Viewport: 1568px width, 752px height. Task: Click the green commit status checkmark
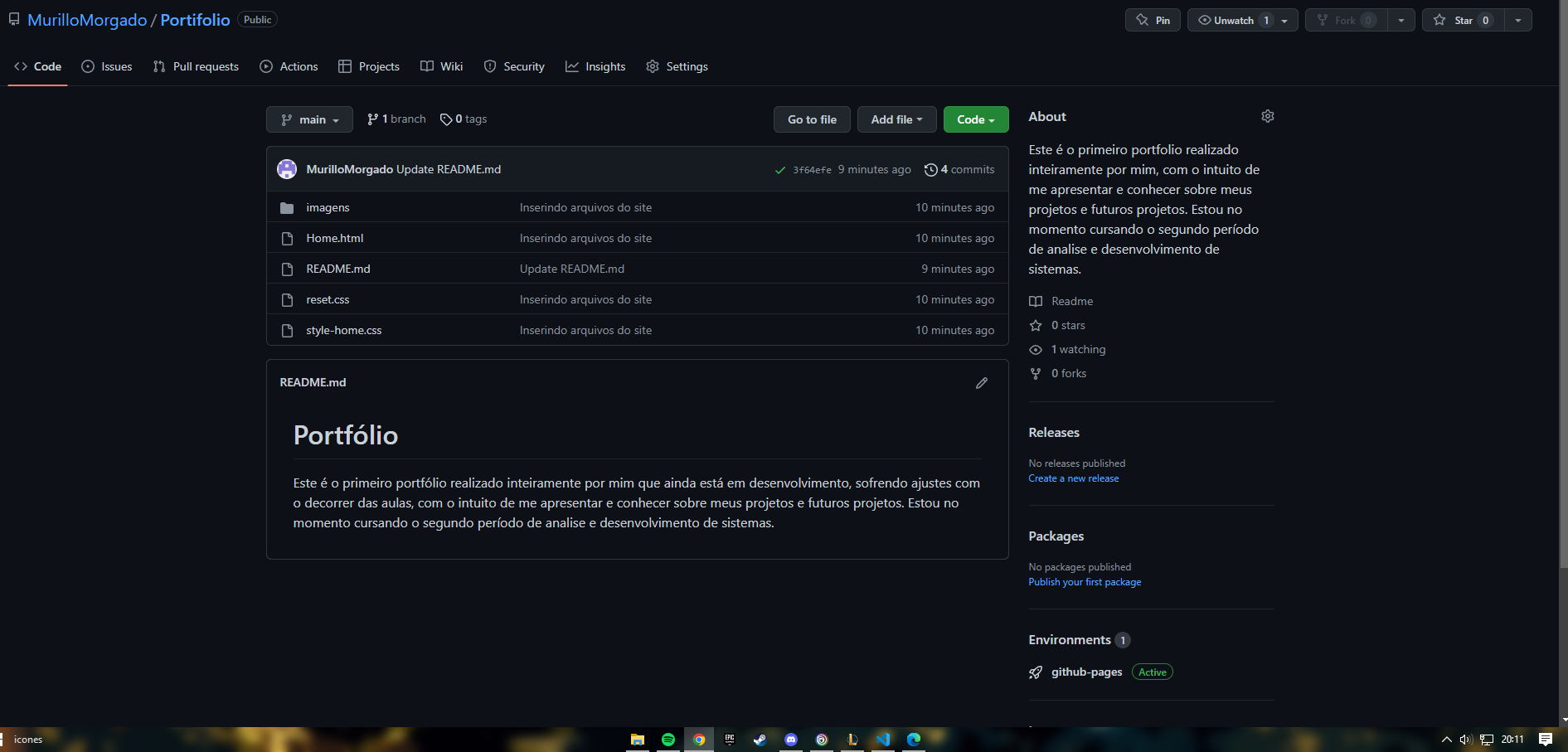780,170
